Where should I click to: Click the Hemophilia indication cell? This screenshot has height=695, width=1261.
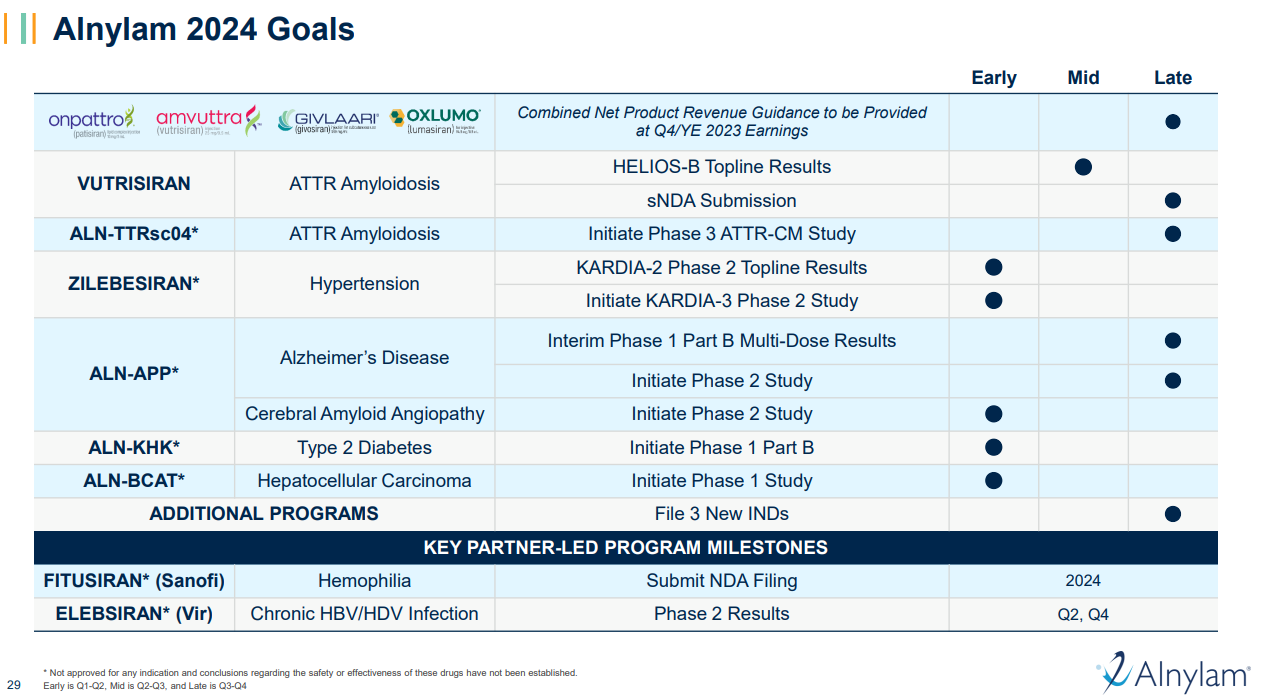click(364, 581)
